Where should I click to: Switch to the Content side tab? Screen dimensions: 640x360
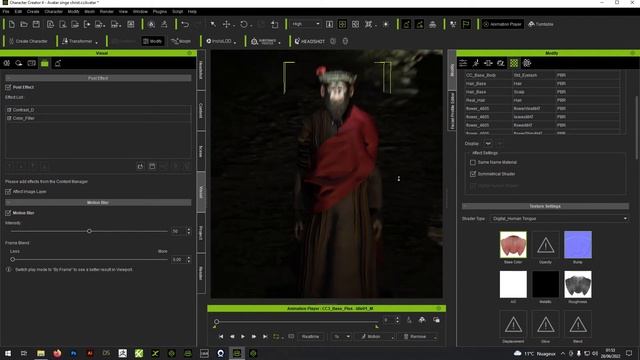coord(201,110)
